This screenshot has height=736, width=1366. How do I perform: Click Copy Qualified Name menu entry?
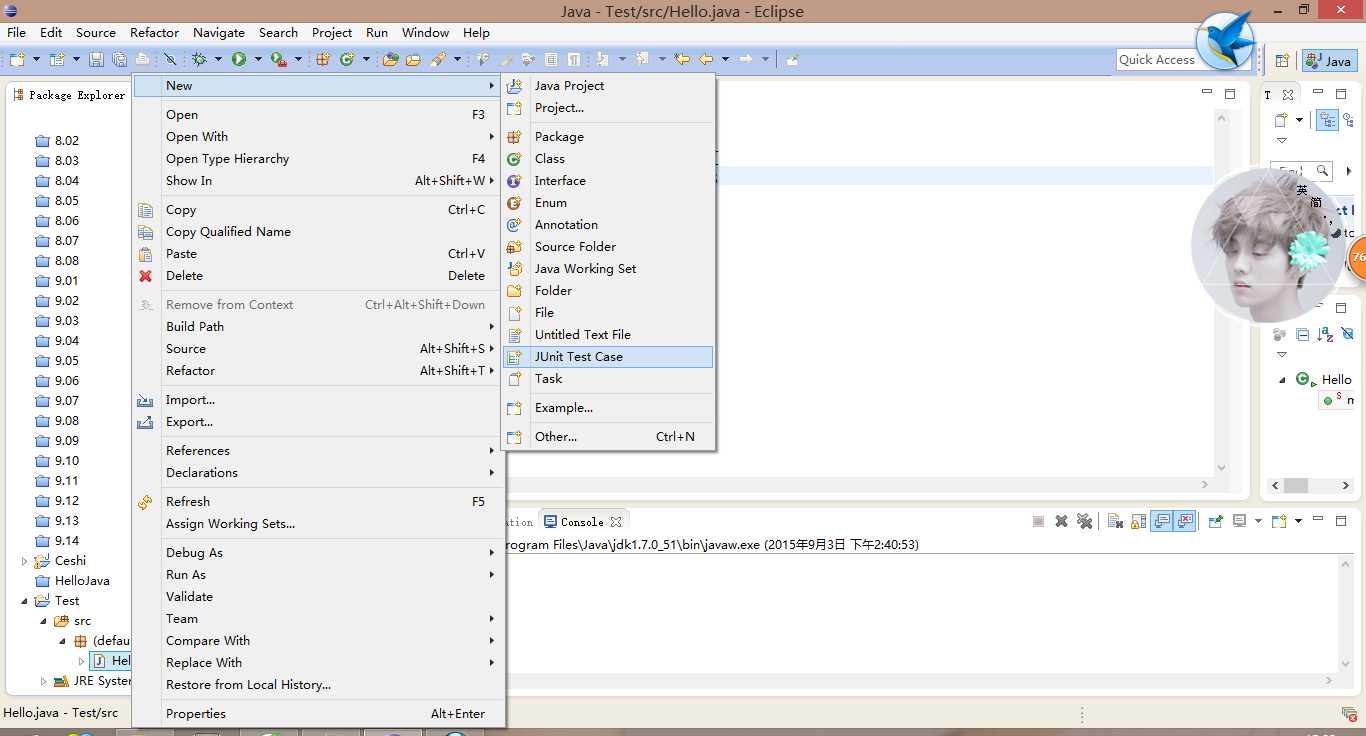(318, 232)
